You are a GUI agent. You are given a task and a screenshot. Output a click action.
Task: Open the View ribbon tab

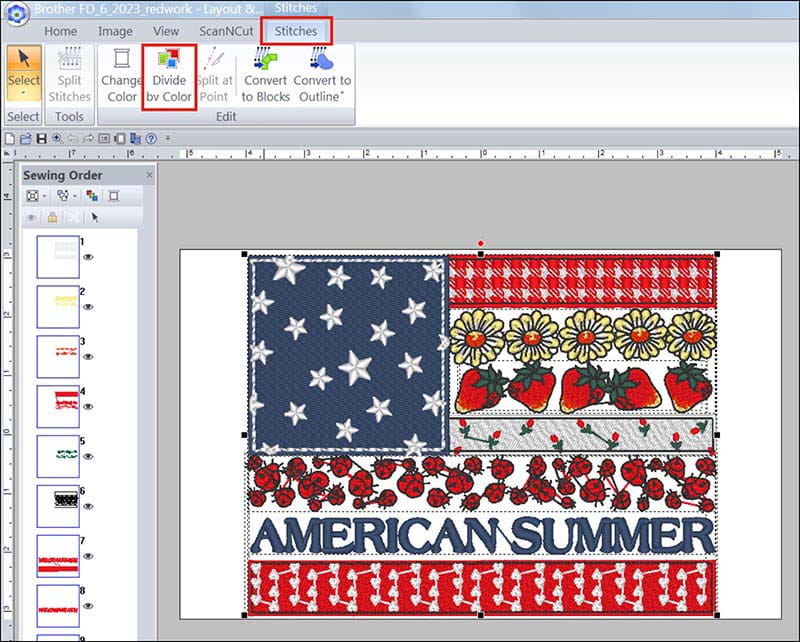(166, 31)
